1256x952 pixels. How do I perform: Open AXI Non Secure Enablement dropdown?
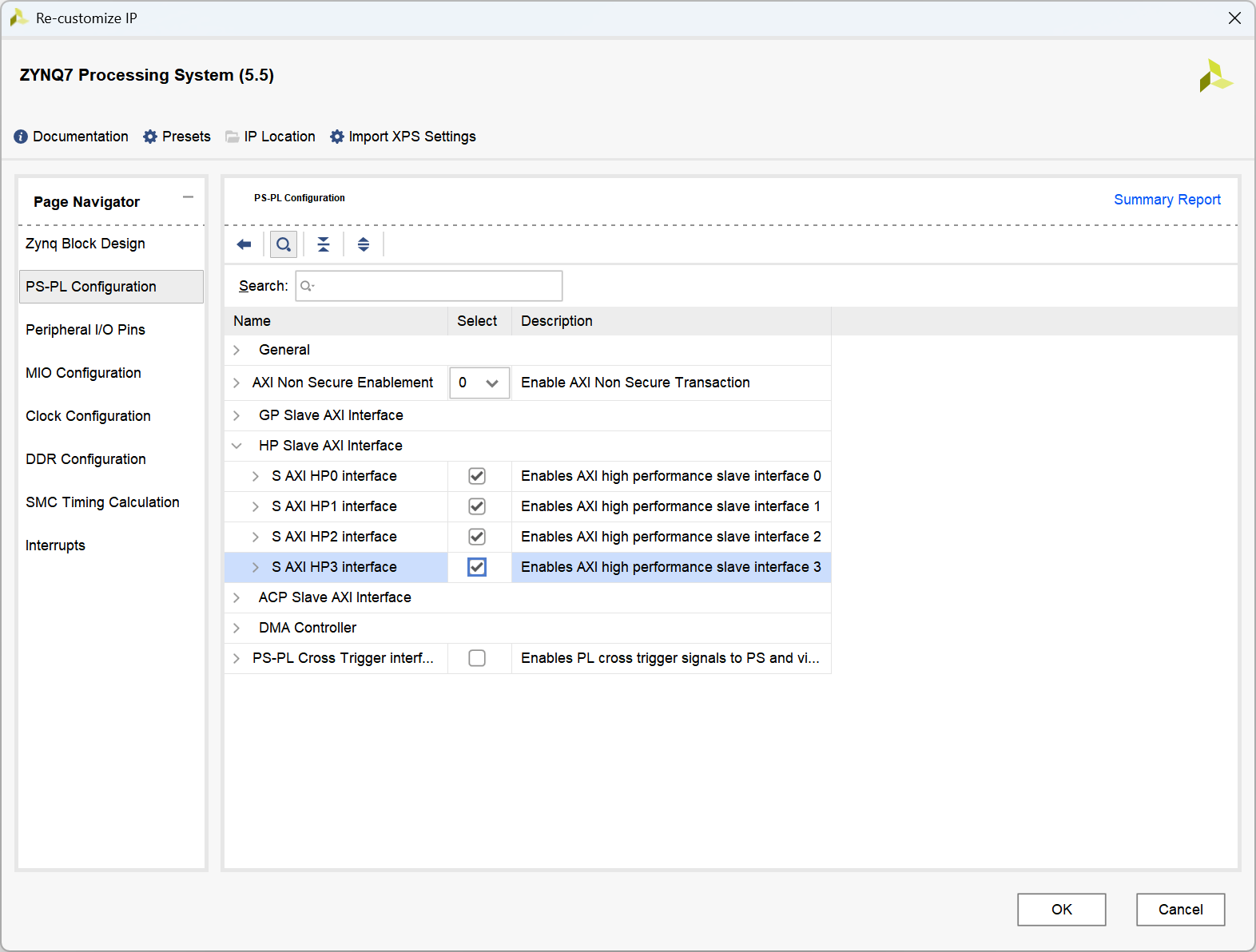[479, 383]
